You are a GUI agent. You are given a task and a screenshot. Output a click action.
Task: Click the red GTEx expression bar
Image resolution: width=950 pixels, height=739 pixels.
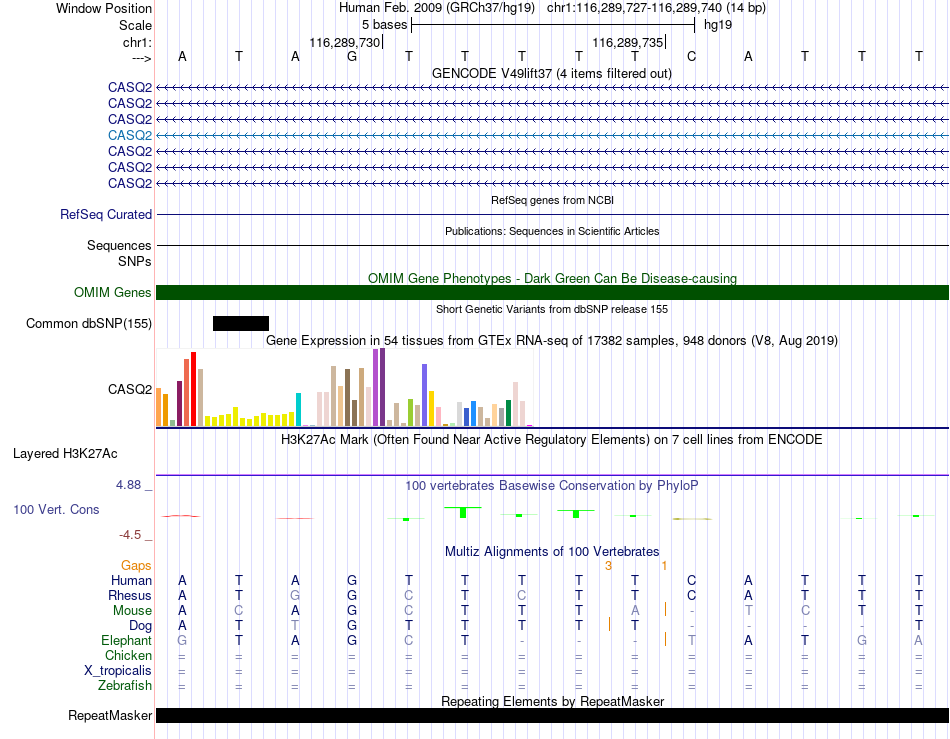193,389
